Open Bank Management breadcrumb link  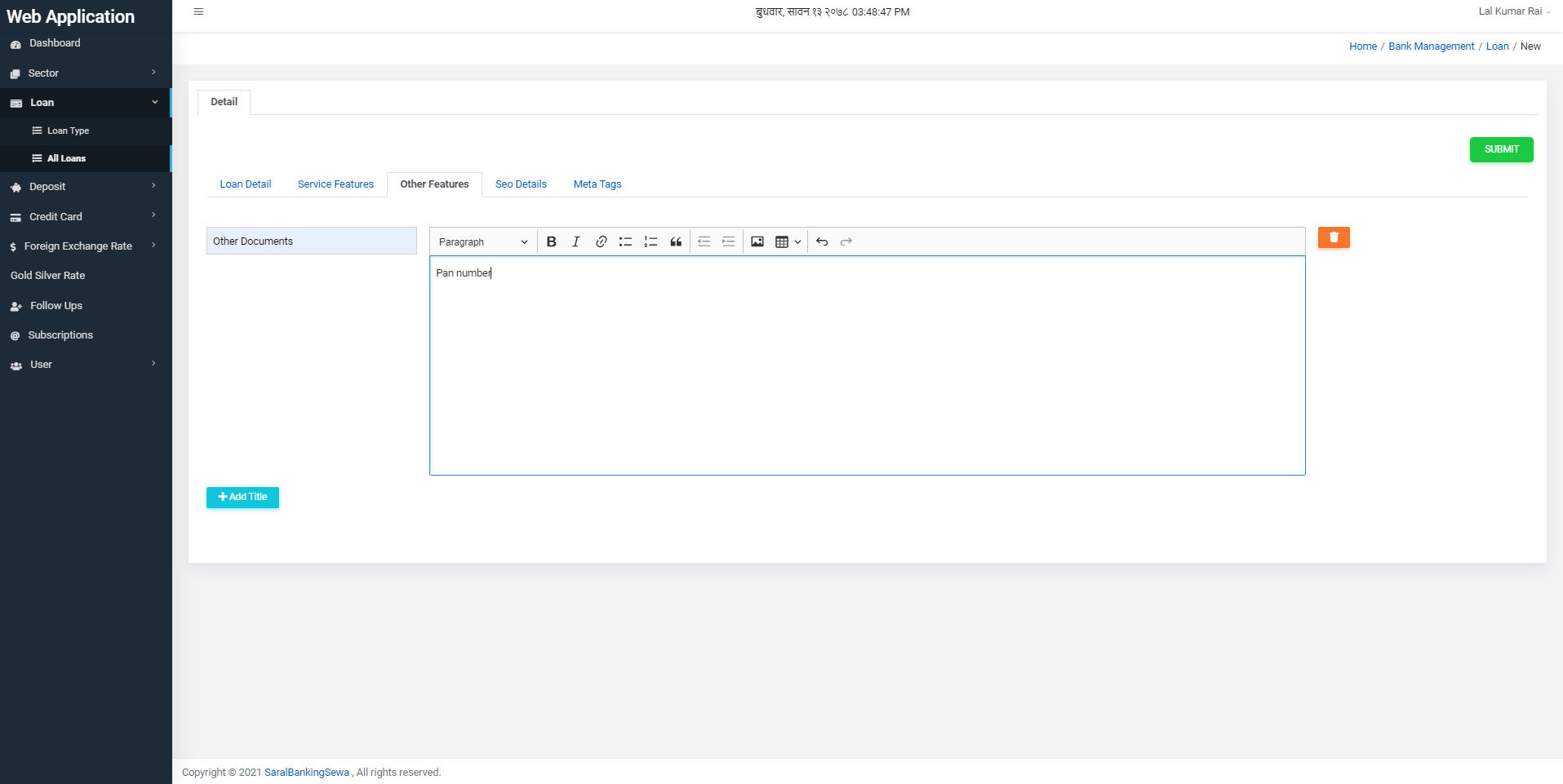coord(1432,47)
